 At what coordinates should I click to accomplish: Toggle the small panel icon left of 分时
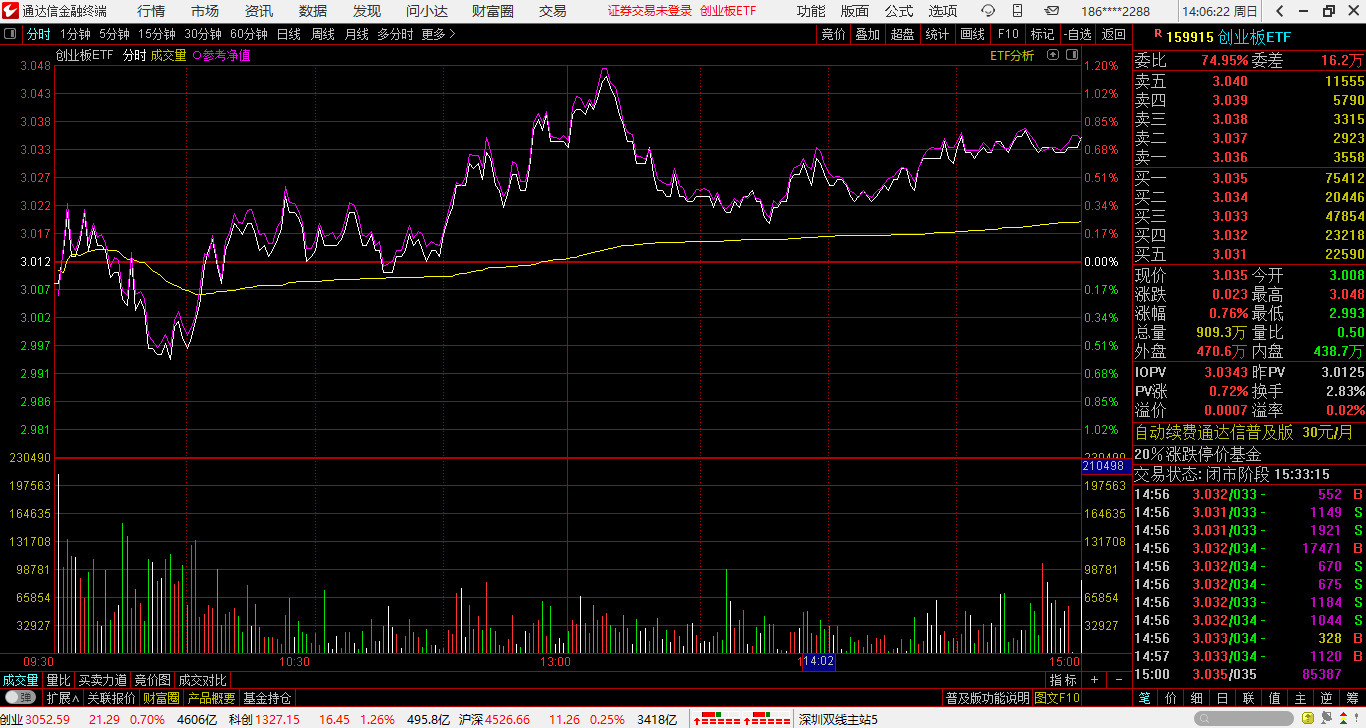[x=10, y=34]
